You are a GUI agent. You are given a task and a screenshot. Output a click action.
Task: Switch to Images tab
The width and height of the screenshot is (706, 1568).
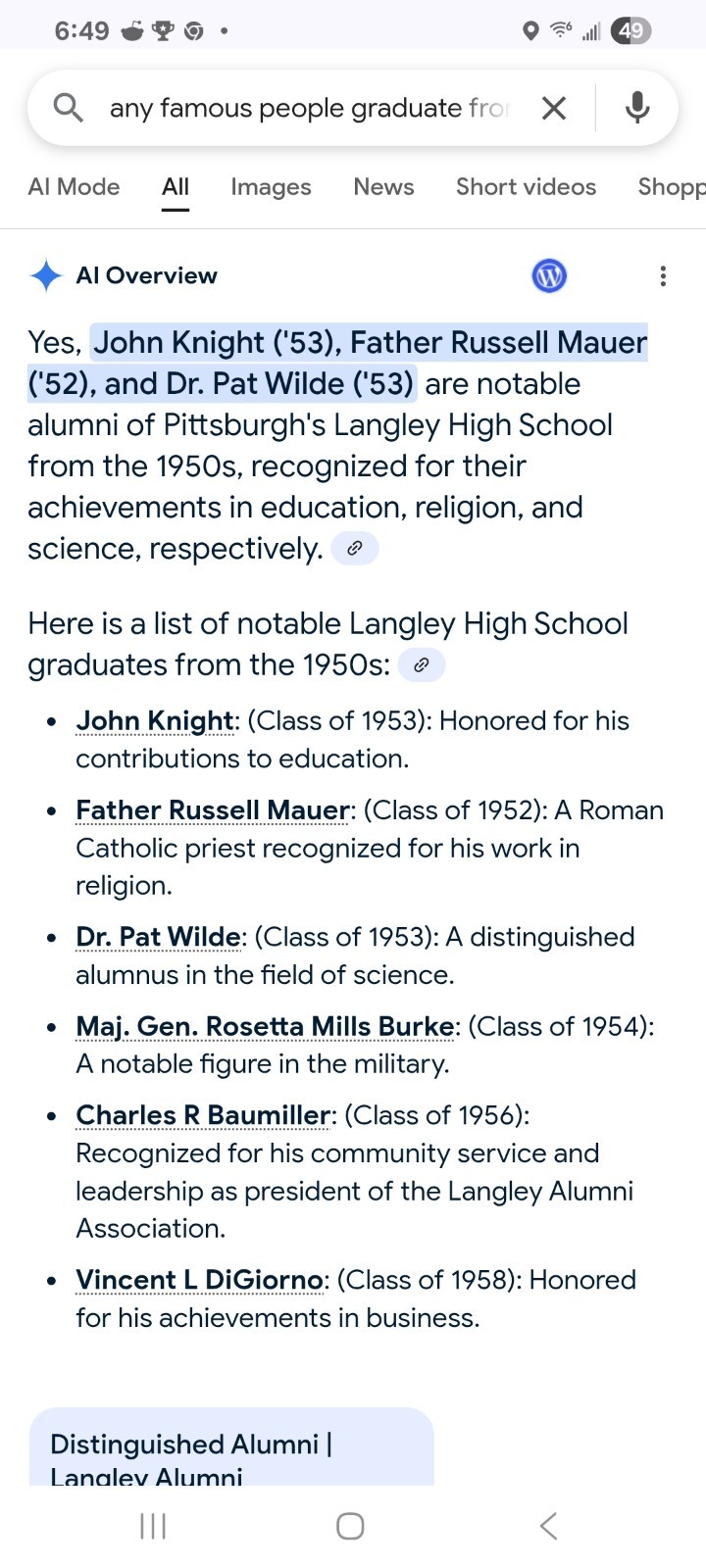(x=271, y=187)
